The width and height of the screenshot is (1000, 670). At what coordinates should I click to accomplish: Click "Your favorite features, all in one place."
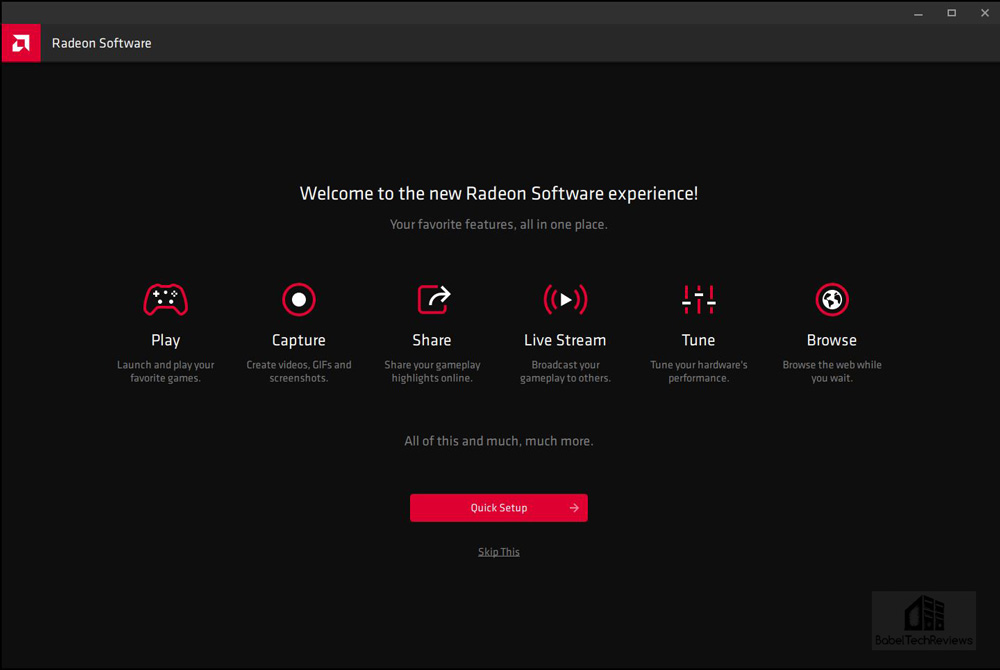pyautogui.click(x=499, y=224)
